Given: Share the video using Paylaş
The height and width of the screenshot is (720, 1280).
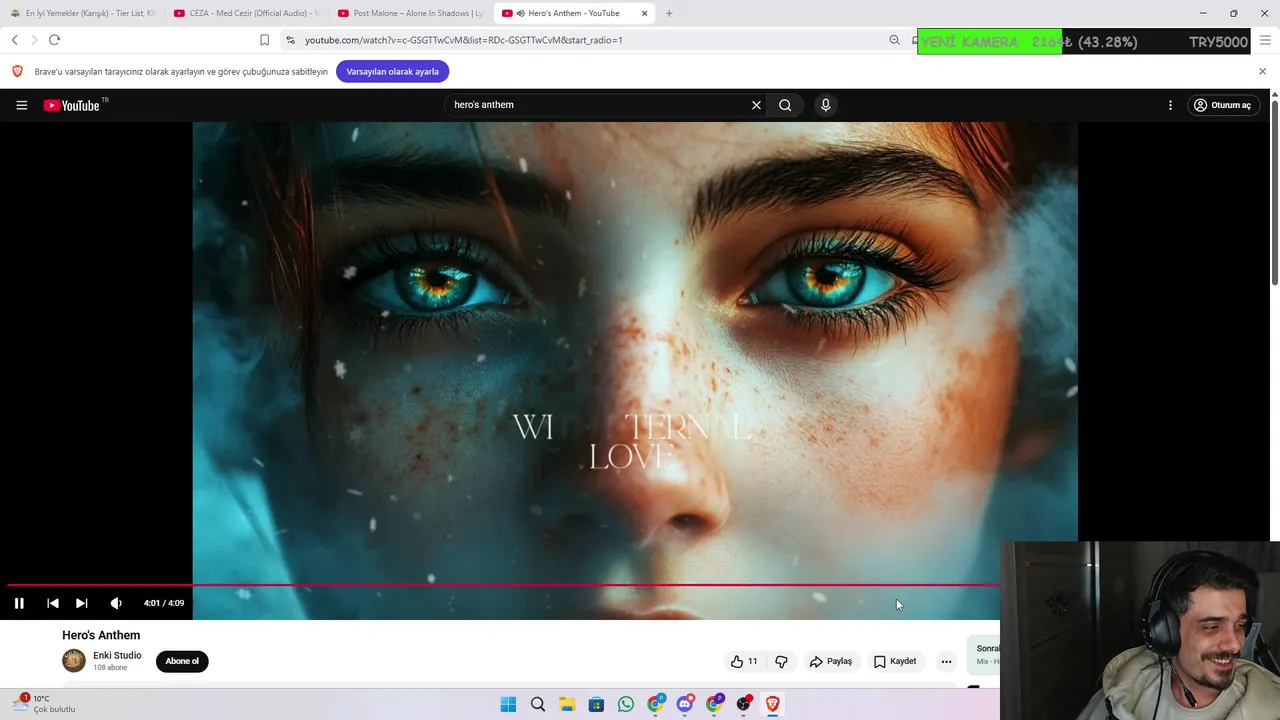Looking at the screenshot, I should pyautogui.click(x=831, y=661).
